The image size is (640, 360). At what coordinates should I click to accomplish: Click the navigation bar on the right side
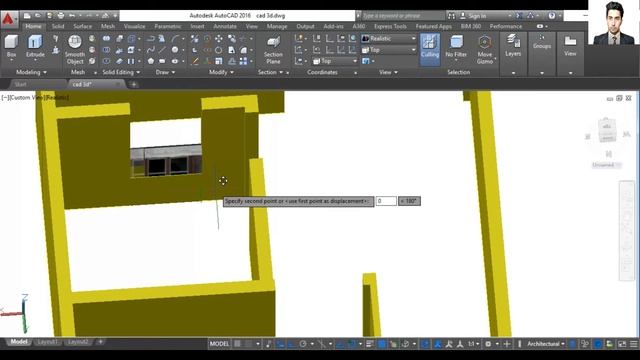627,231
